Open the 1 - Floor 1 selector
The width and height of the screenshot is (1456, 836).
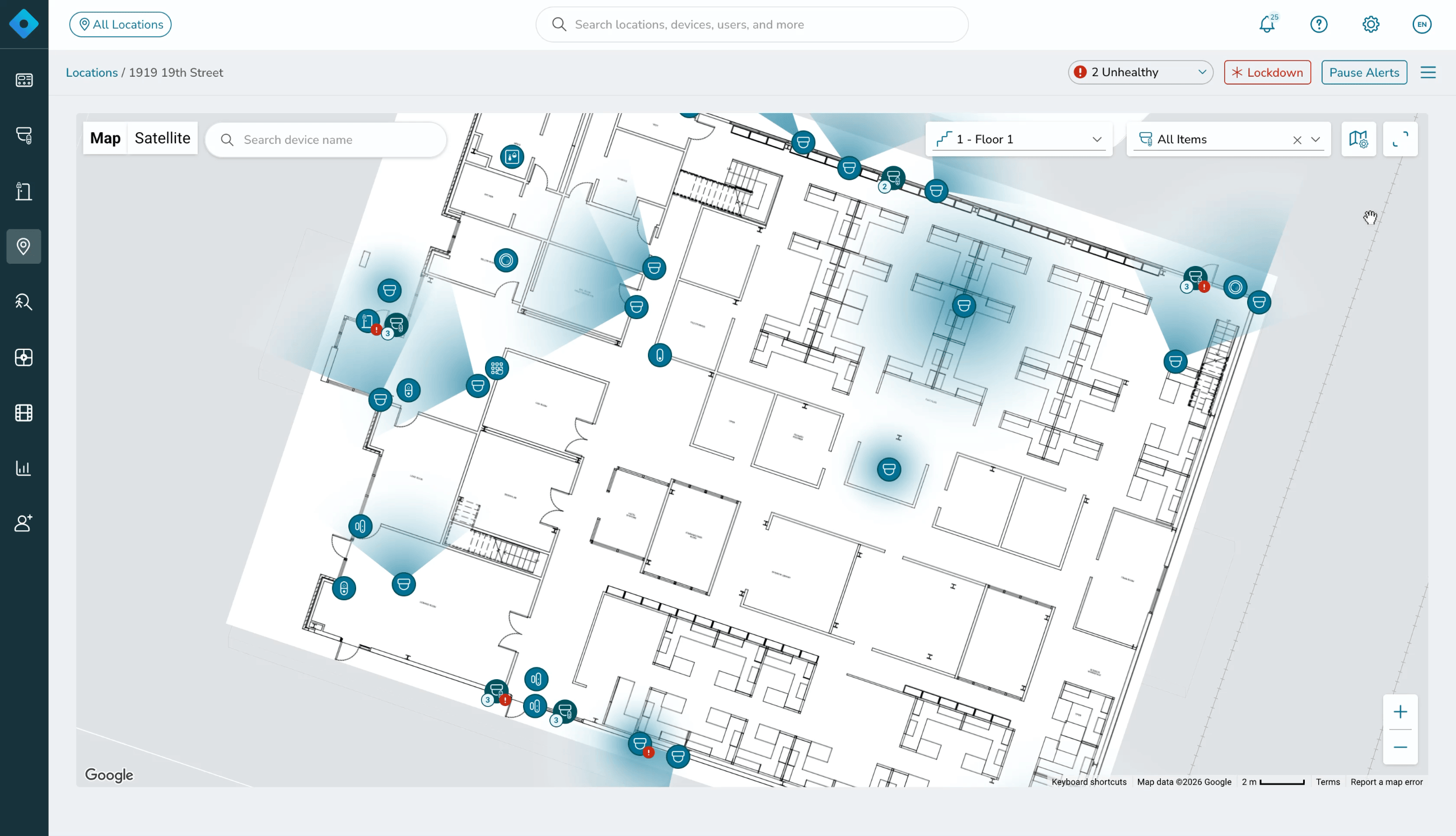1019,139
